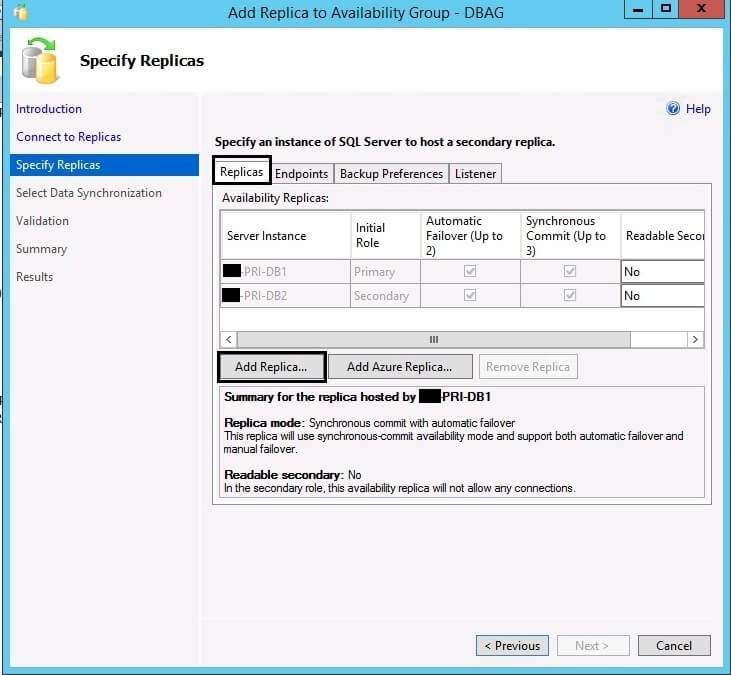This screenshot has width=731, height=675.
Task: Click the Help question mark icon
Action: click(673, 109)
